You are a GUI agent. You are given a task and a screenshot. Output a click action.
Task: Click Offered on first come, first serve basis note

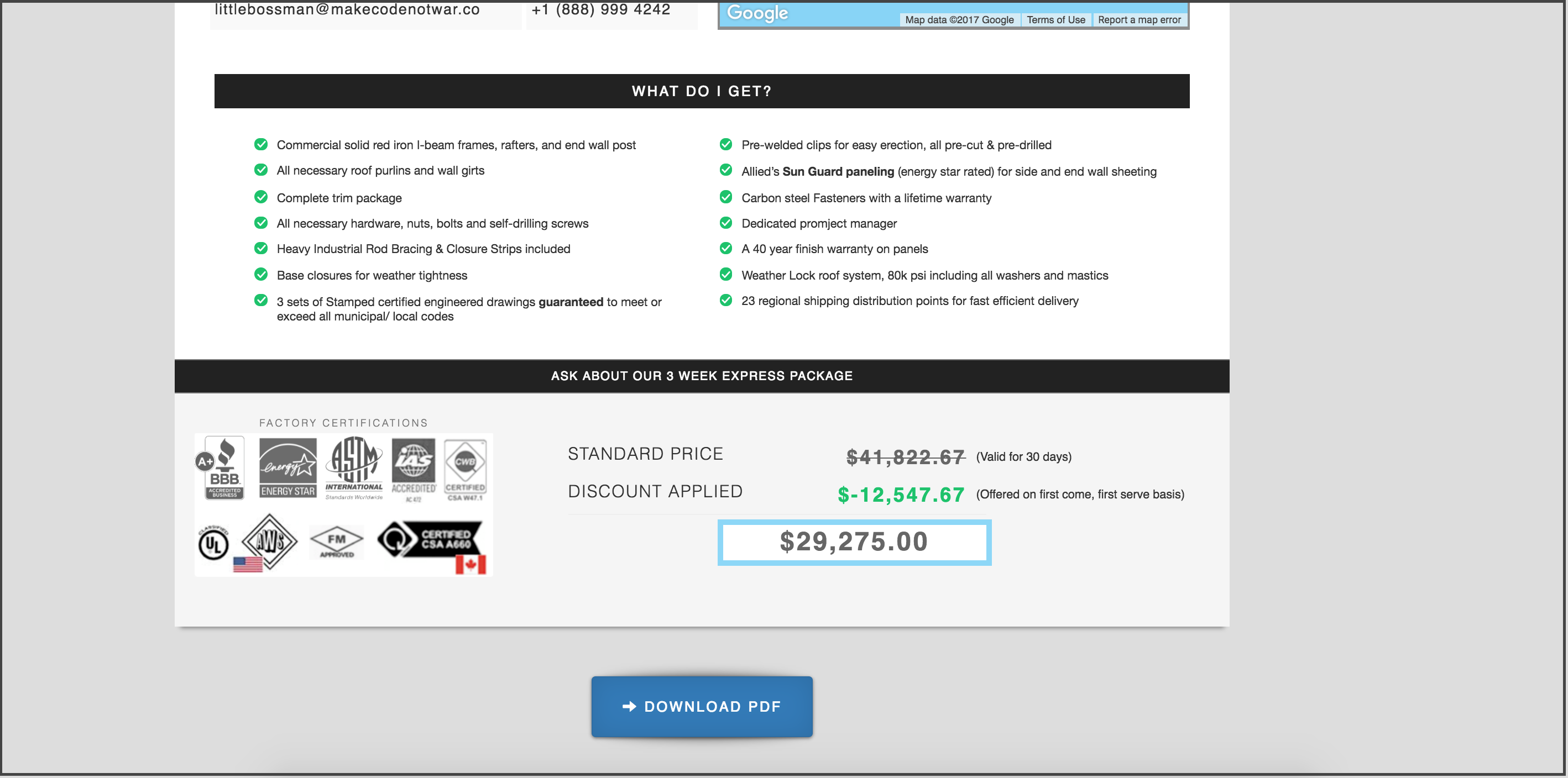[1080, 495]
